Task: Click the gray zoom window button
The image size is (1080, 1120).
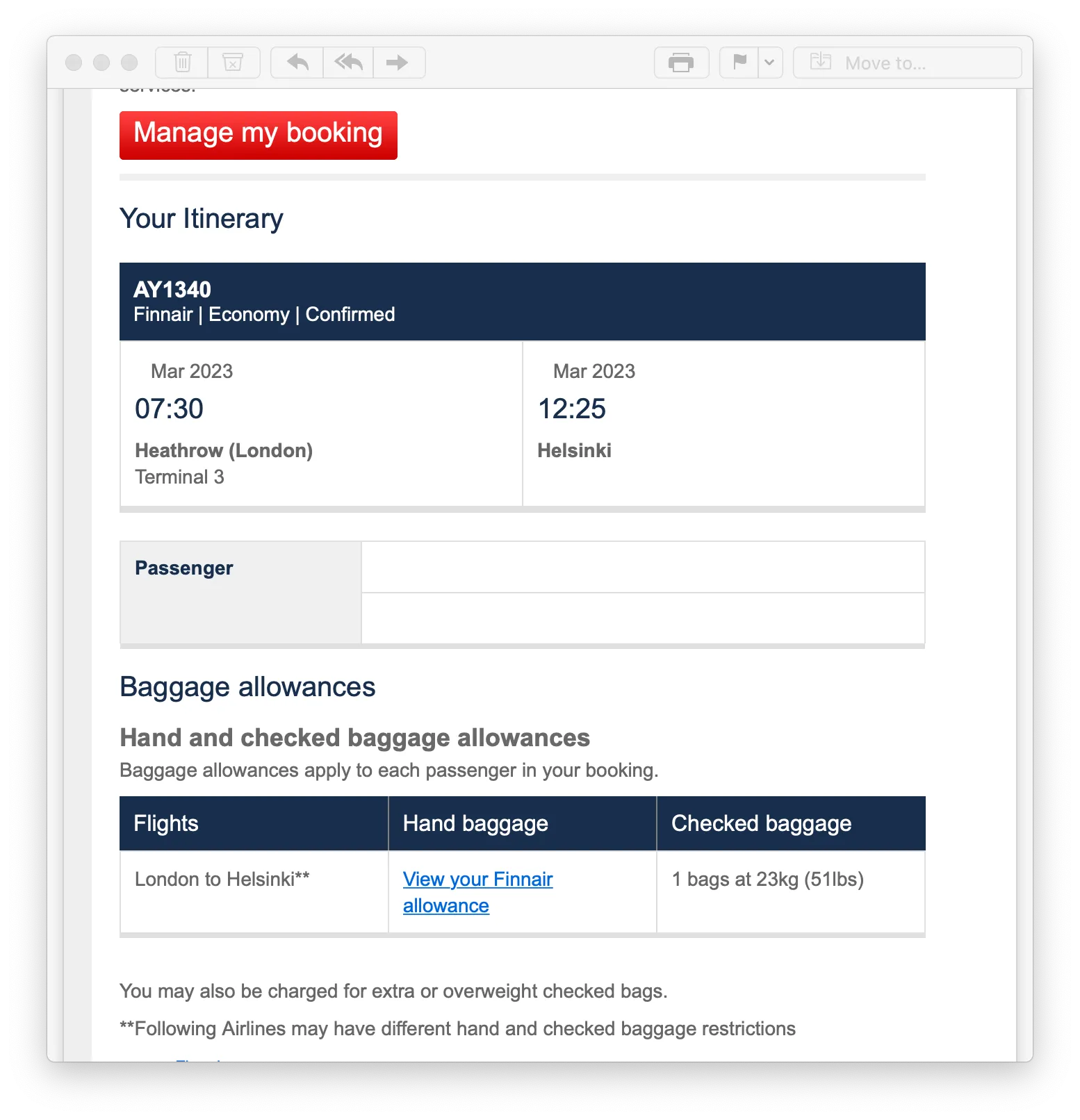Action: (129, 63)
